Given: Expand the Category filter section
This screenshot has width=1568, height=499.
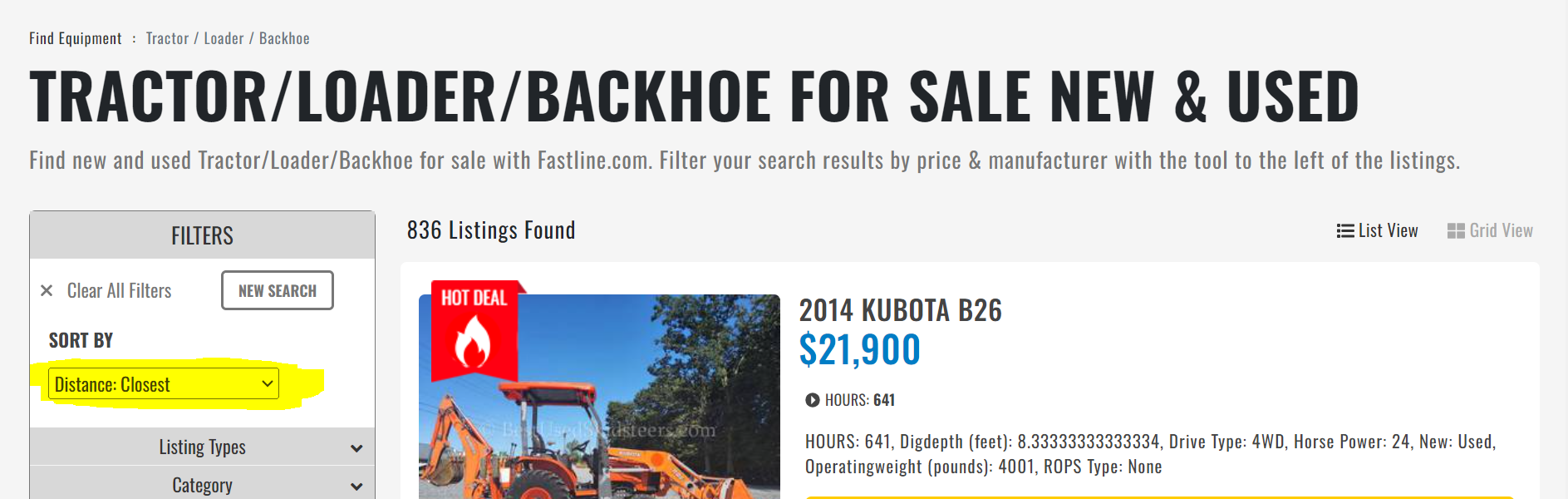Looking at the screenshot, I should coord(202,485).
